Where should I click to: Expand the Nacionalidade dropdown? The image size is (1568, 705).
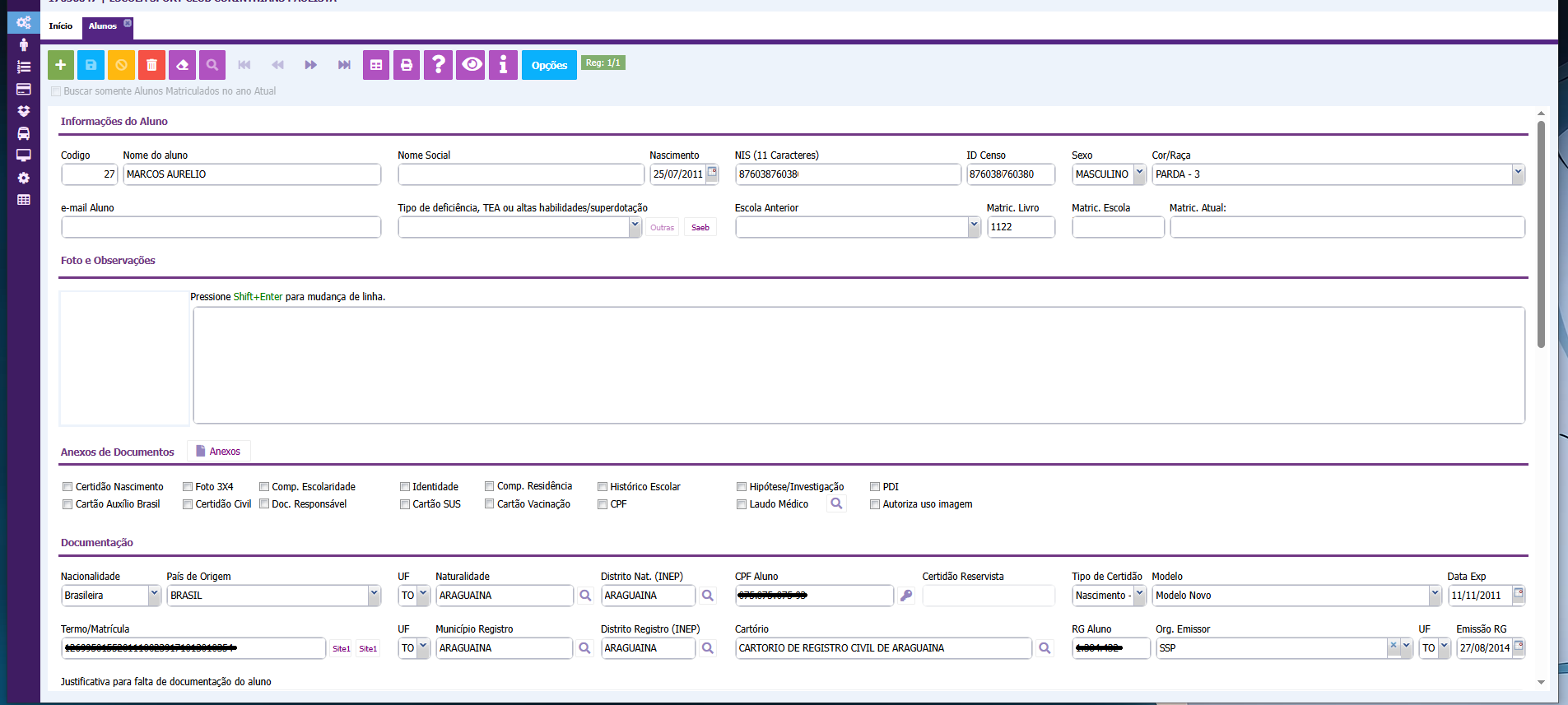[154, 596]
